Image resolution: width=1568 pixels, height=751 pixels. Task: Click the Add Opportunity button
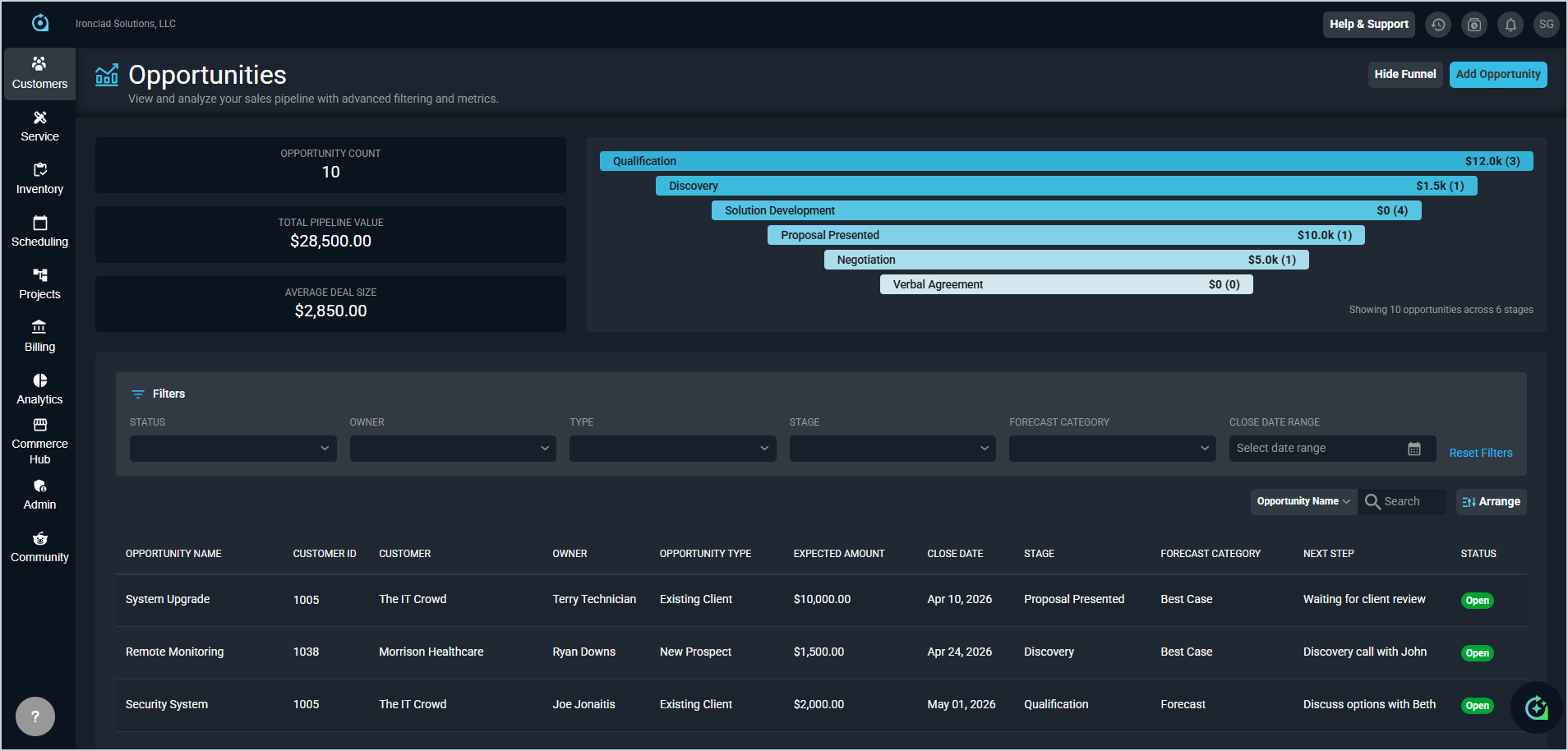click(x=1497, y=74)
